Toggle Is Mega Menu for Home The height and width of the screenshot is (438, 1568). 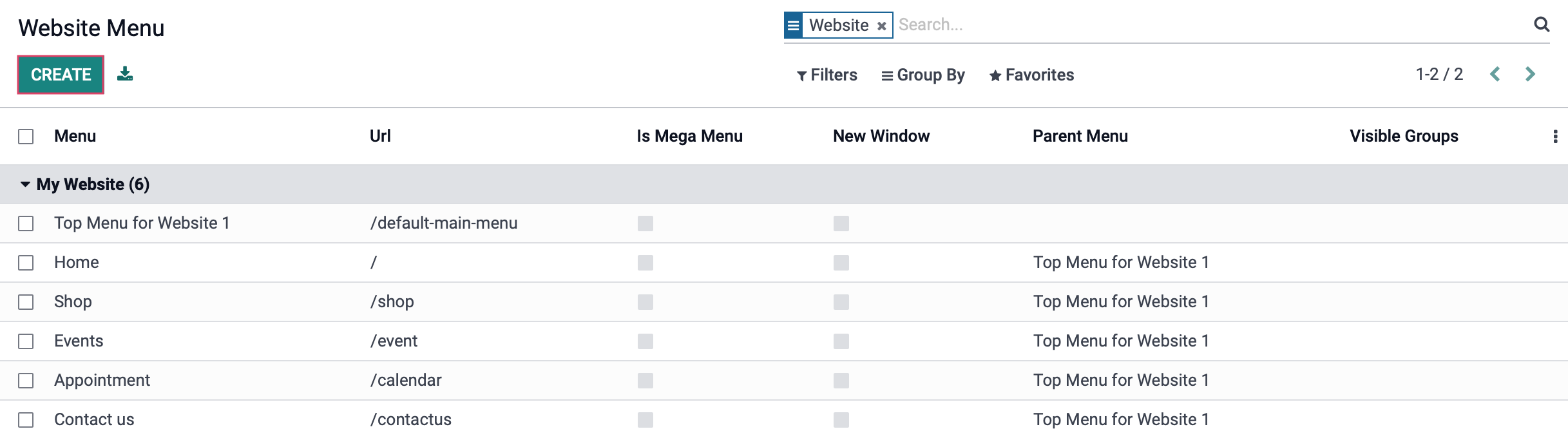645,263
